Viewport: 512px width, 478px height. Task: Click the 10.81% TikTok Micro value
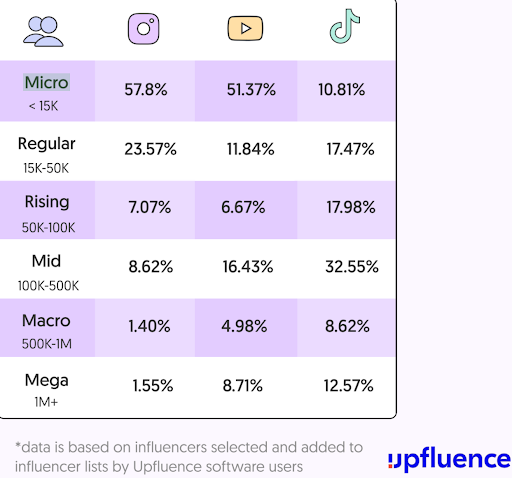[342, 90]
